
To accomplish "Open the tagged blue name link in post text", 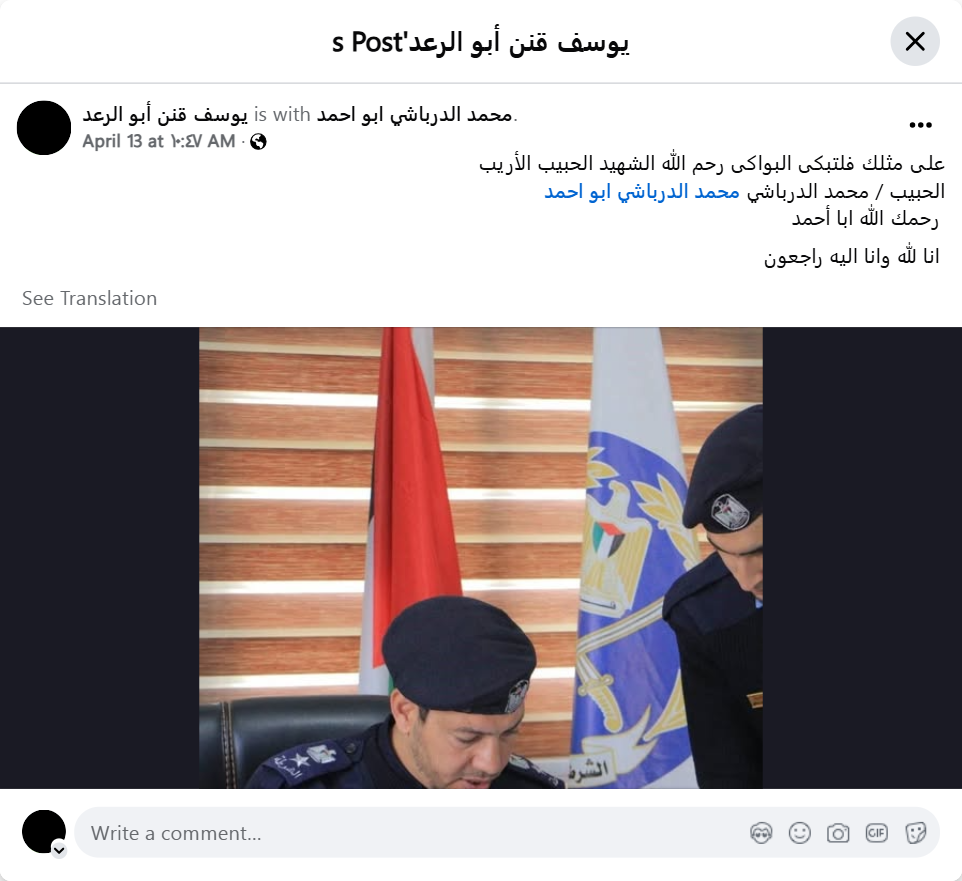I will 642,192.
